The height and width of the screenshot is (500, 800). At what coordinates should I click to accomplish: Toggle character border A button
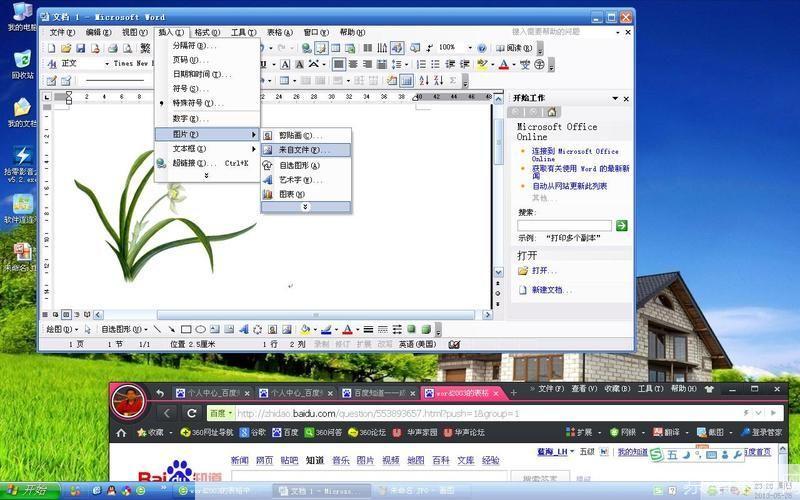pyautogui.click(x=285, y=64)
